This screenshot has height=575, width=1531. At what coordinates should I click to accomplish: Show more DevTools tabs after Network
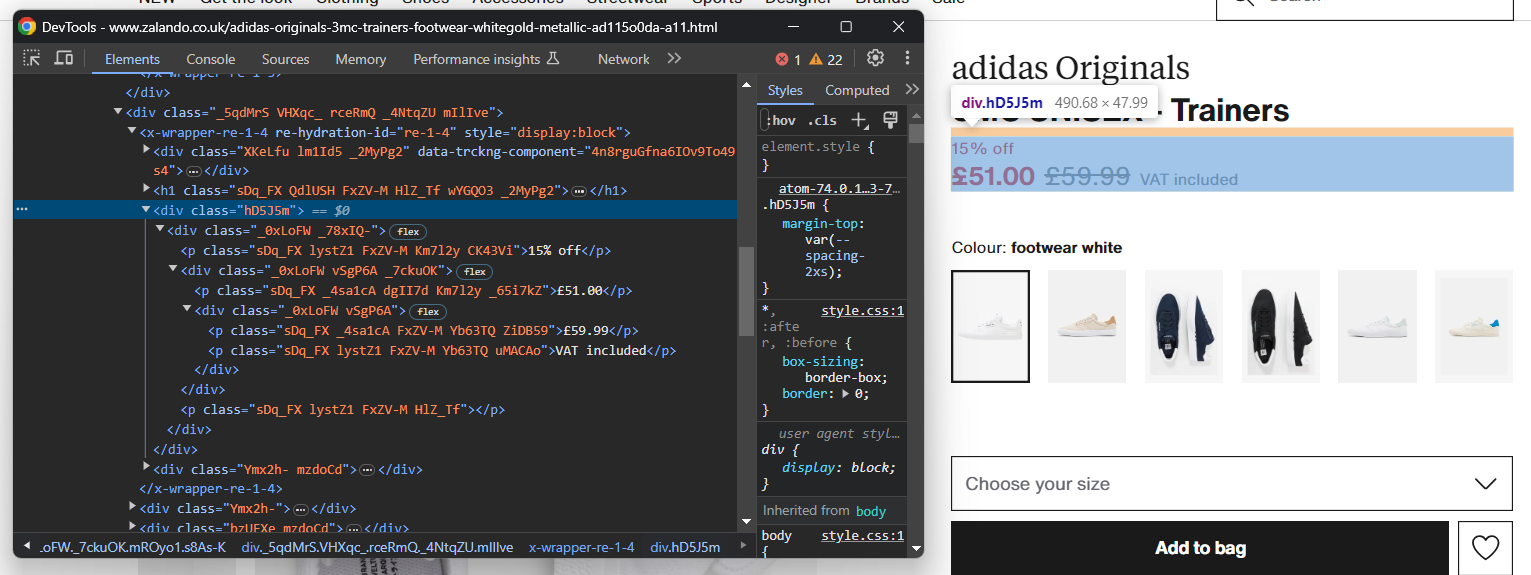pos(674,59)
